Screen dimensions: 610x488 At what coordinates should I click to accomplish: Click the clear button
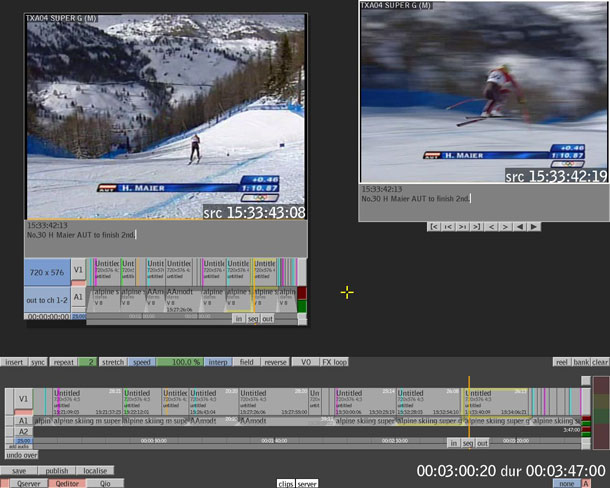click(600, 362)
